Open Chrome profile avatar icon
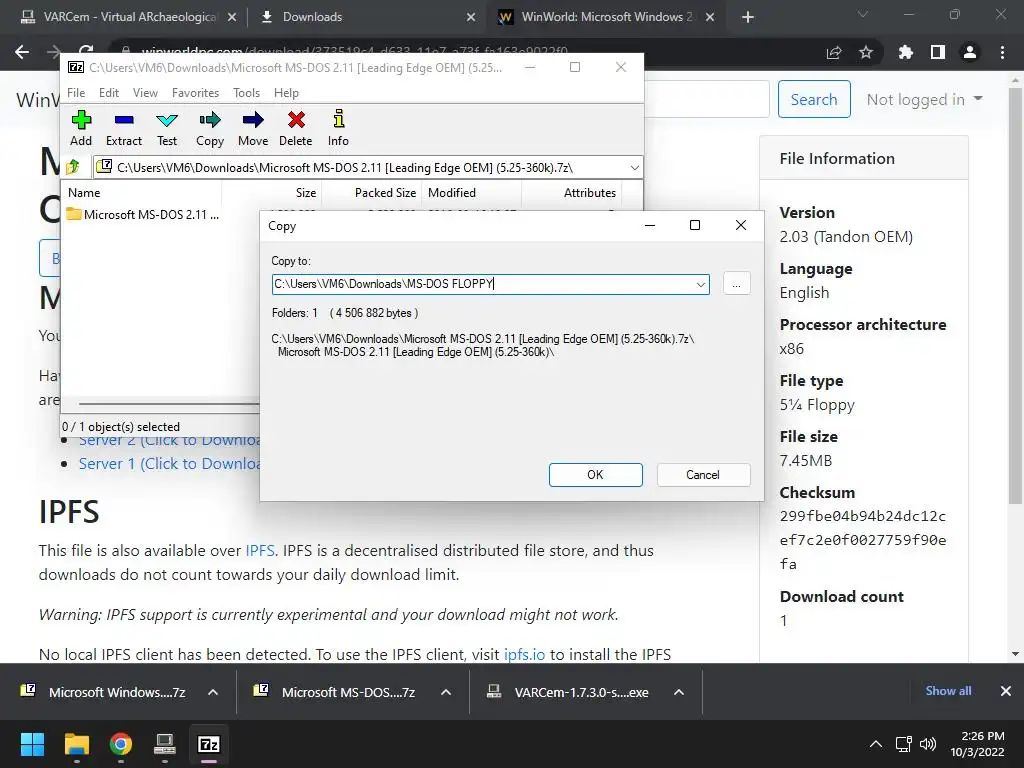Image resolution: width=1024 pixels, height=768 pixels. pos(970,52)
